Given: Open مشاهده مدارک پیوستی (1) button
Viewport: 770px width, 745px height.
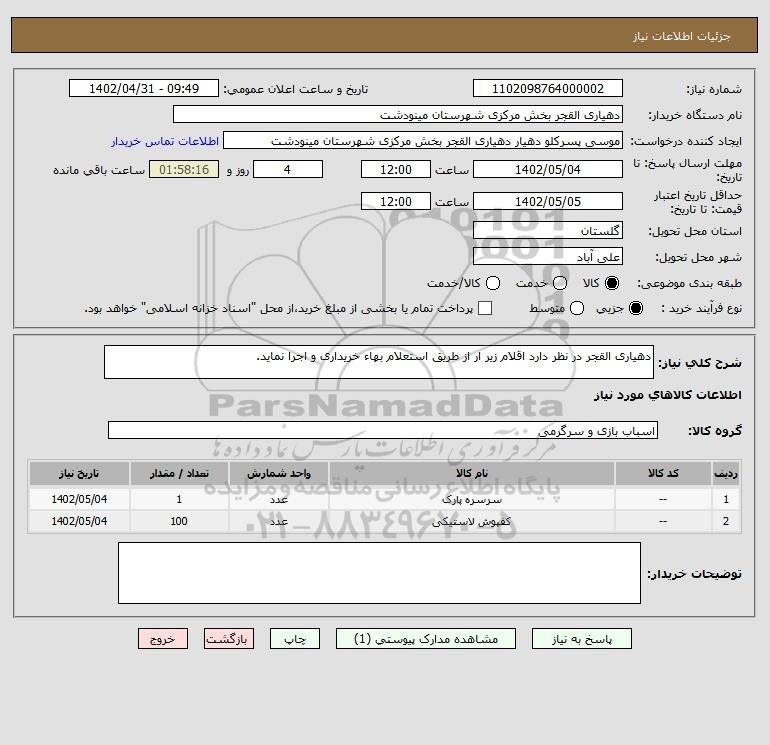Looking at the screenshot, I should click(x=426, y=639).
